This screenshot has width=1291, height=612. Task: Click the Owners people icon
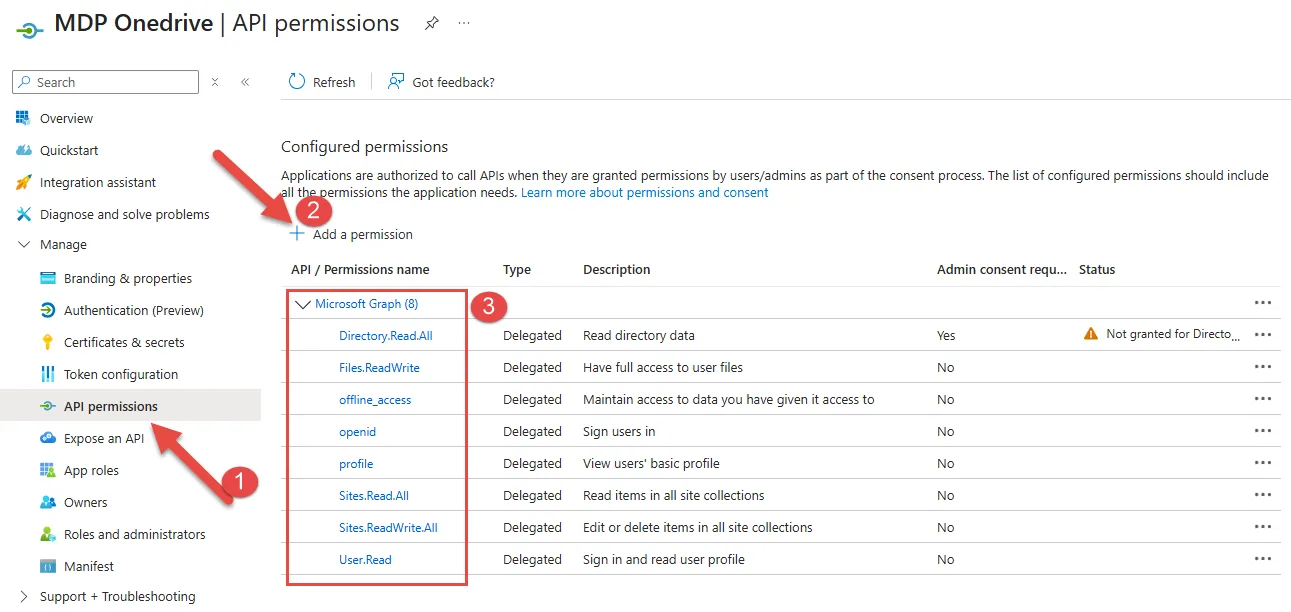click(47, 502)
